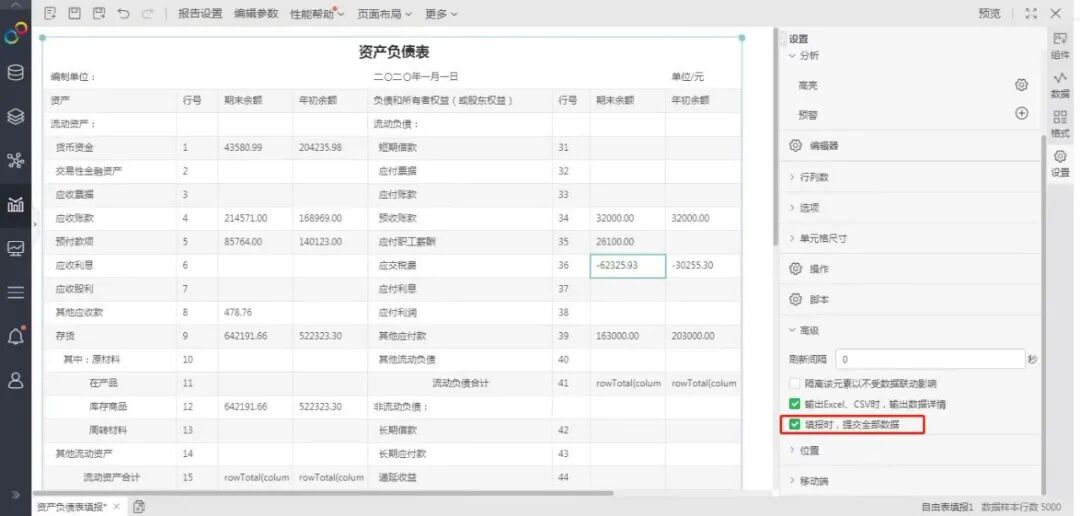Select cell with value -30255.30
The image size is (1080, 516).
point(703,265)
